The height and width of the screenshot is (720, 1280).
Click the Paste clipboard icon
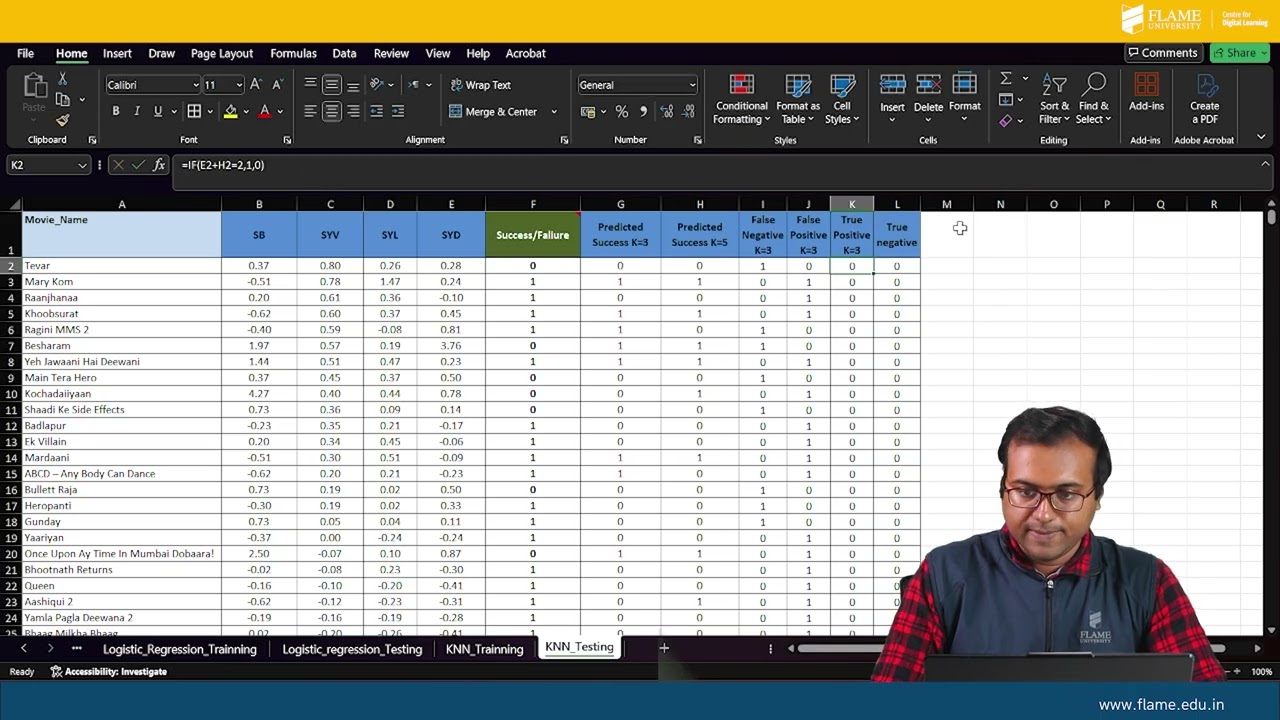click(34, 87)
